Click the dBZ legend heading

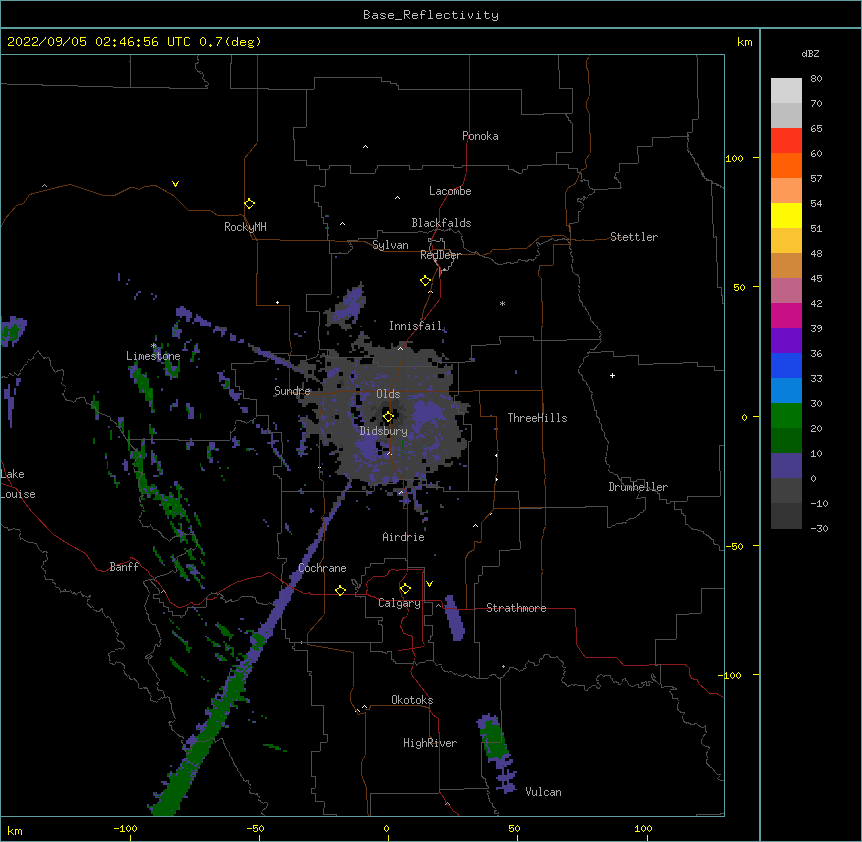(x=810, y=53)
